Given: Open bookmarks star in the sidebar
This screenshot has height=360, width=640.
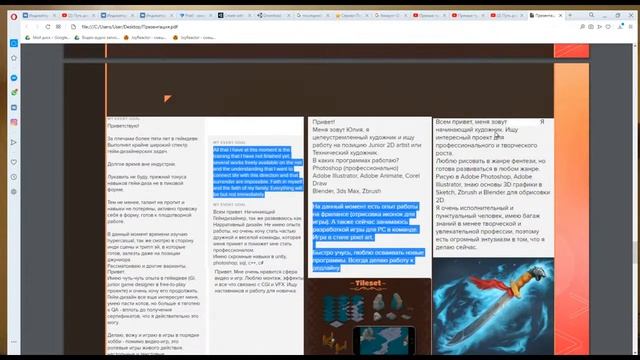Looking at the screenshot, I should pyautogui.click(x=14, y=58).
